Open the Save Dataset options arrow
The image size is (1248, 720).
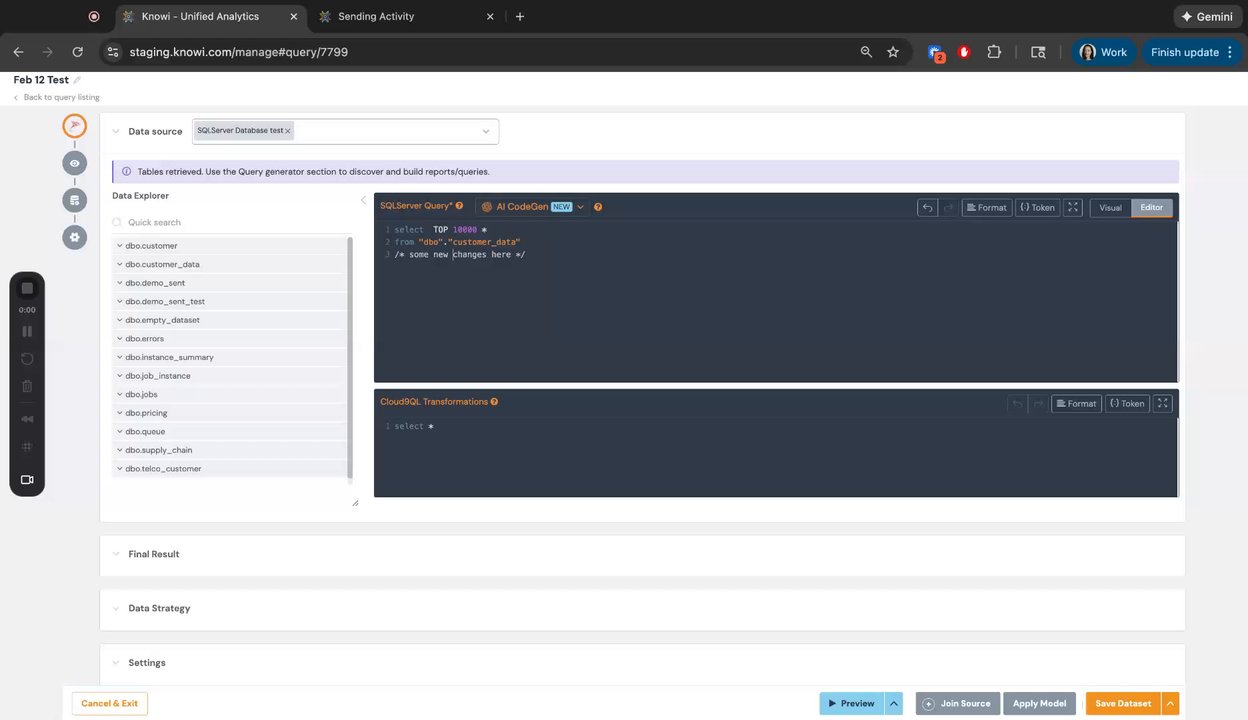[1171, 704]
